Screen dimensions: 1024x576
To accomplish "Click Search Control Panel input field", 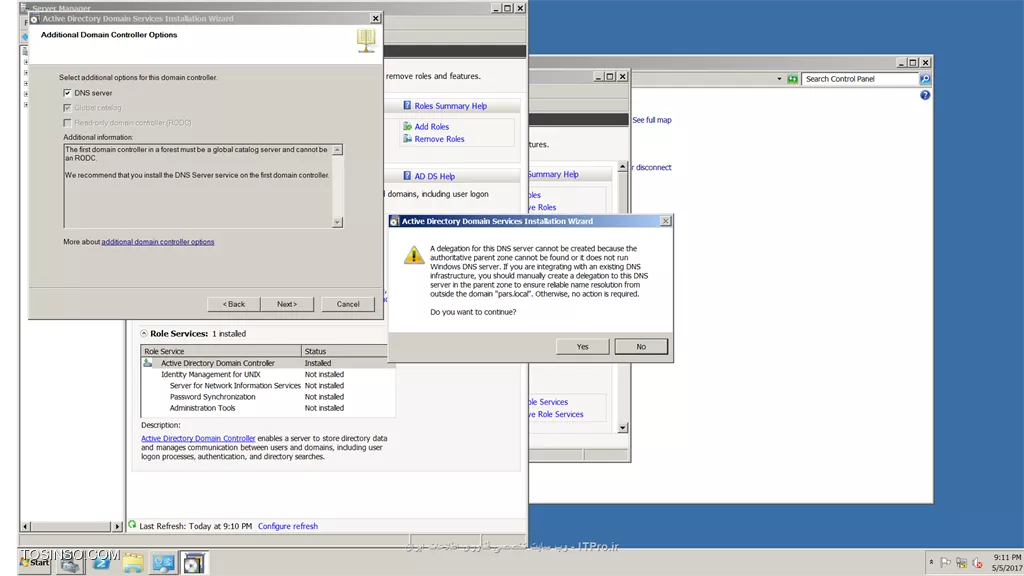I will tap(860, 79).
